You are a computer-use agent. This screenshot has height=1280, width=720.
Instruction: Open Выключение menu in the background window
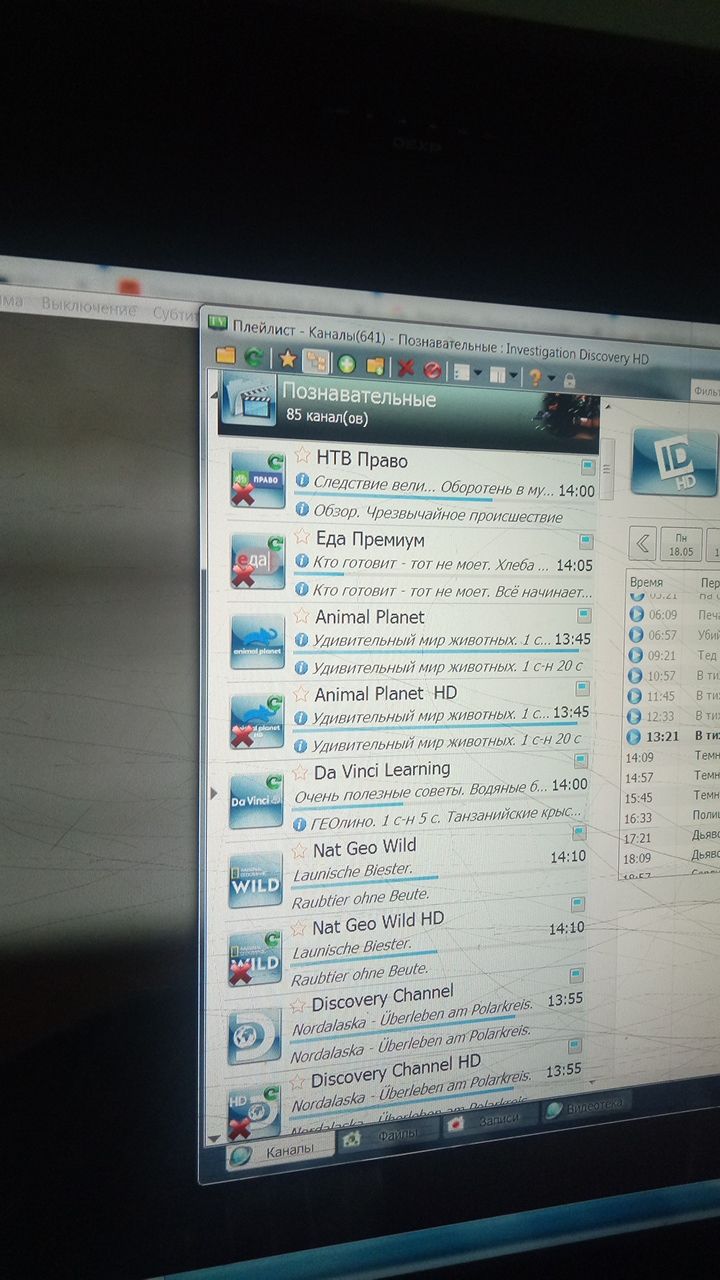pos(89,305)
